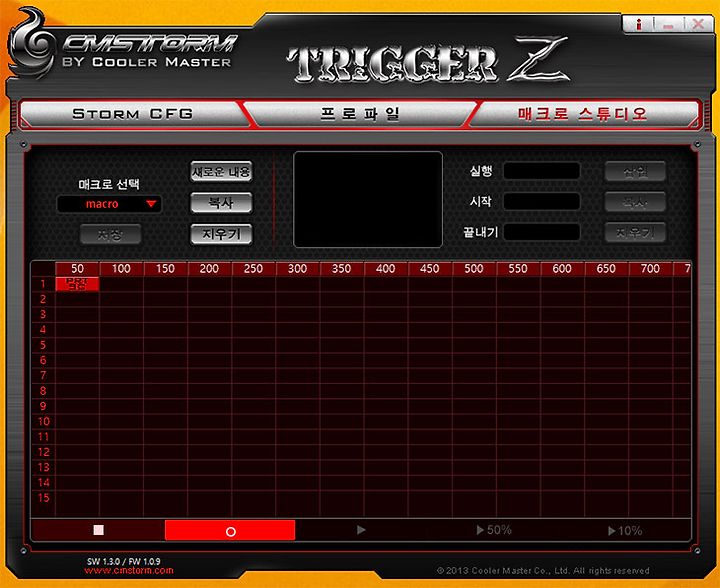Select row number 15 in grid

click(43, 498)
